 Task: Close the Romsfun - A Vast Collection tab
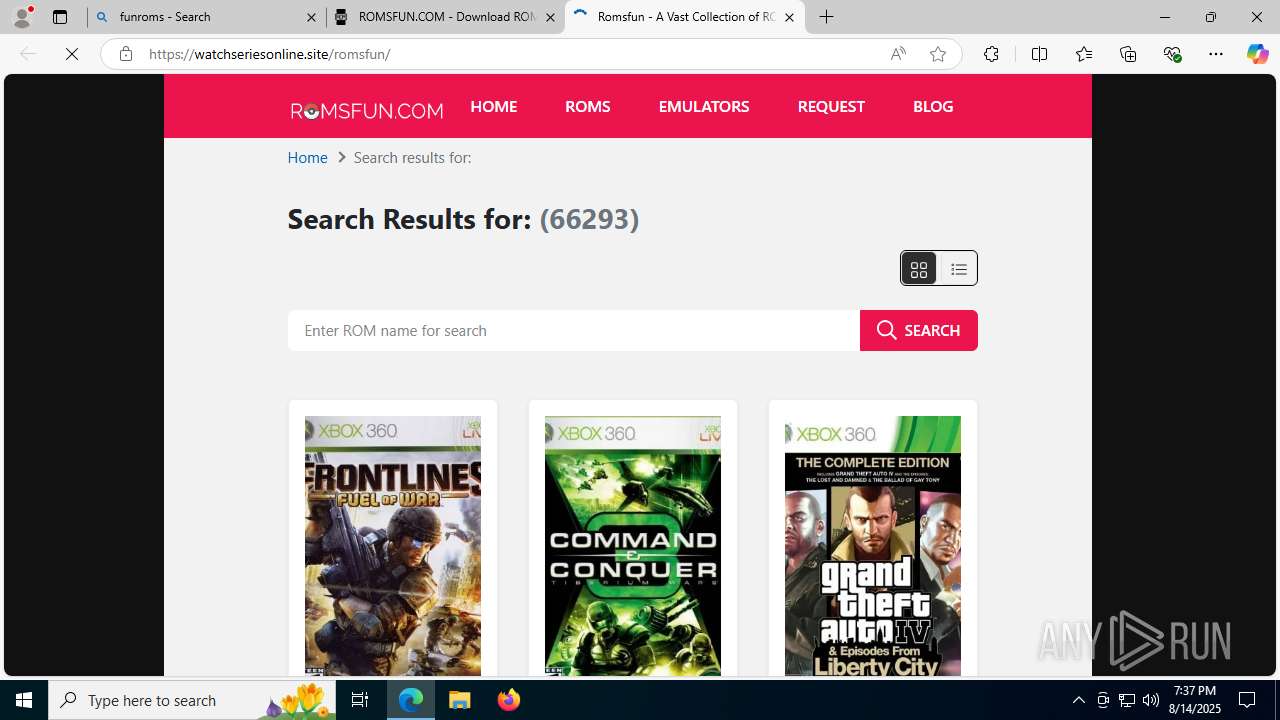click(789, 17)
